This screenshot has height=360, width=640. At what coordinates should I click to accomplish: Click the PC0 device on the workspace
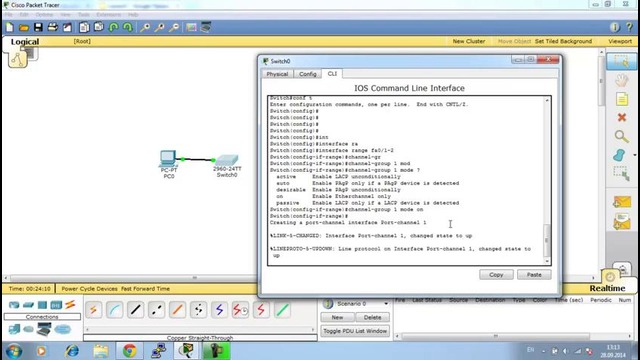(x=168, y=159)
